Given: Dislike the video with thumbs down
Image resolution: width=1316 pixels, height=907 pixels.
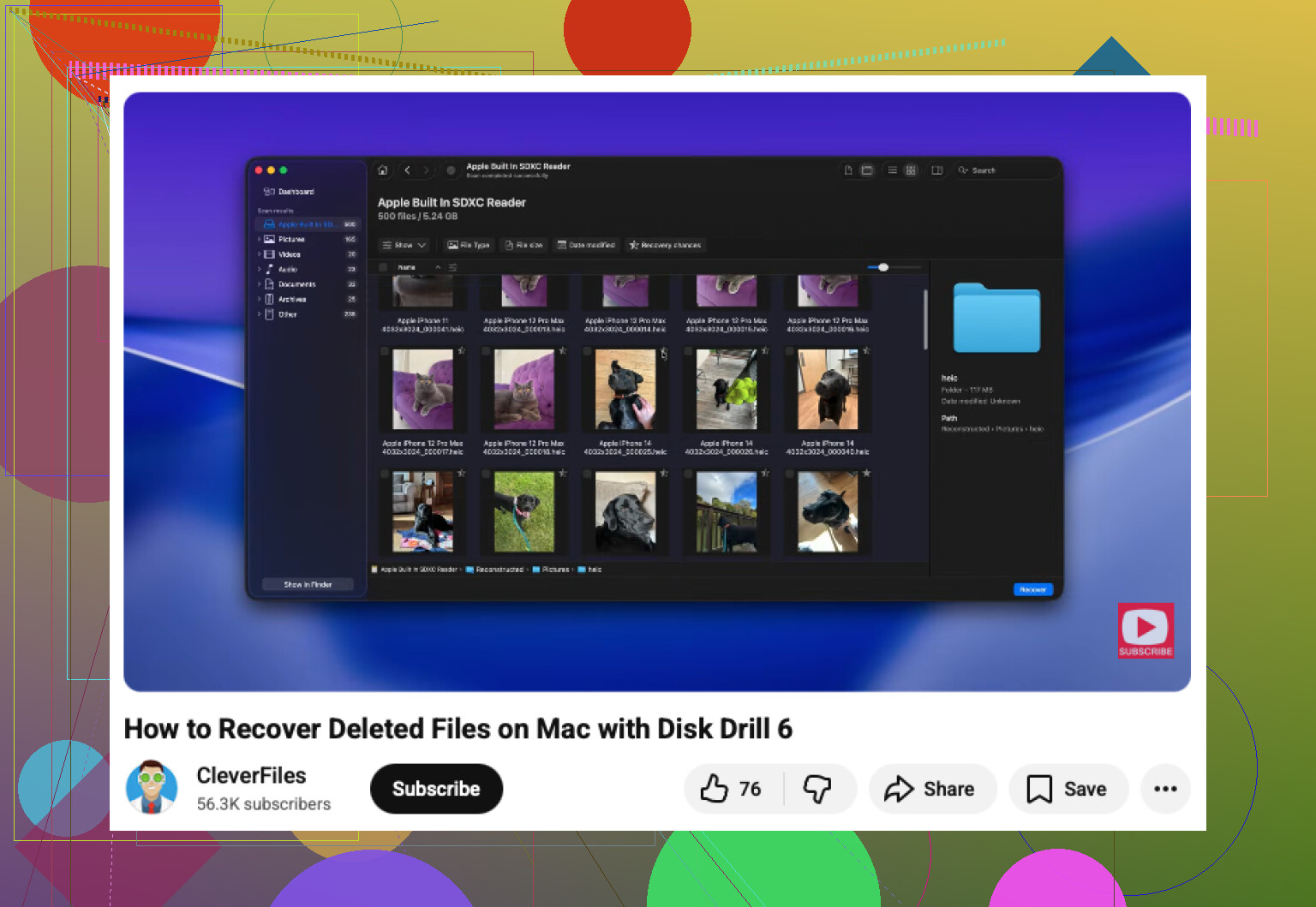Looking at the screenshot, I should [x=817, y=789].
